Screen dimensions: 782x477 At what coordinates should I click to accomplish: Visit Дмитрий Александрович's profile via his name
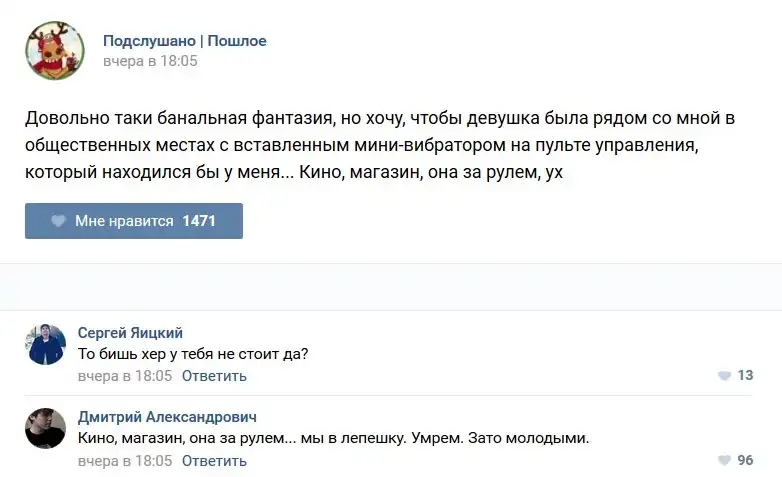click(167, 417)
